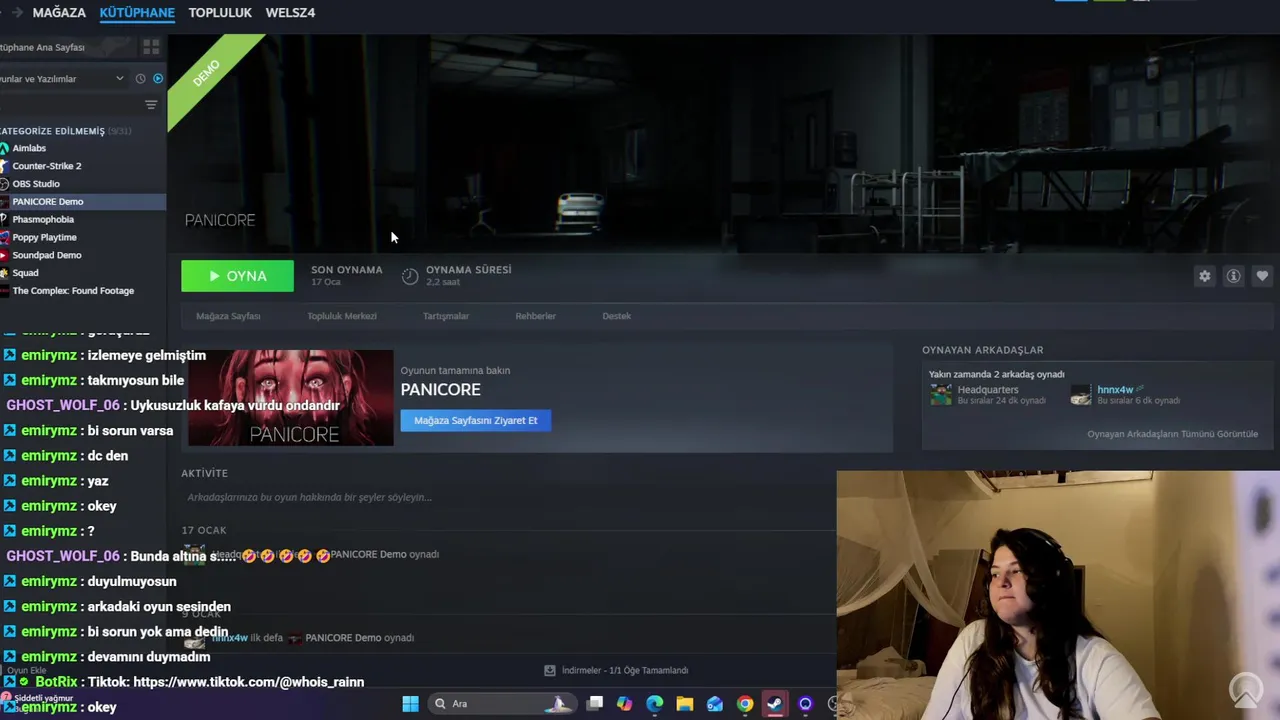Viewport: 1280px width, 720px height.
Task: Open game settings gear icon
Action: (x=1204, y=276)
